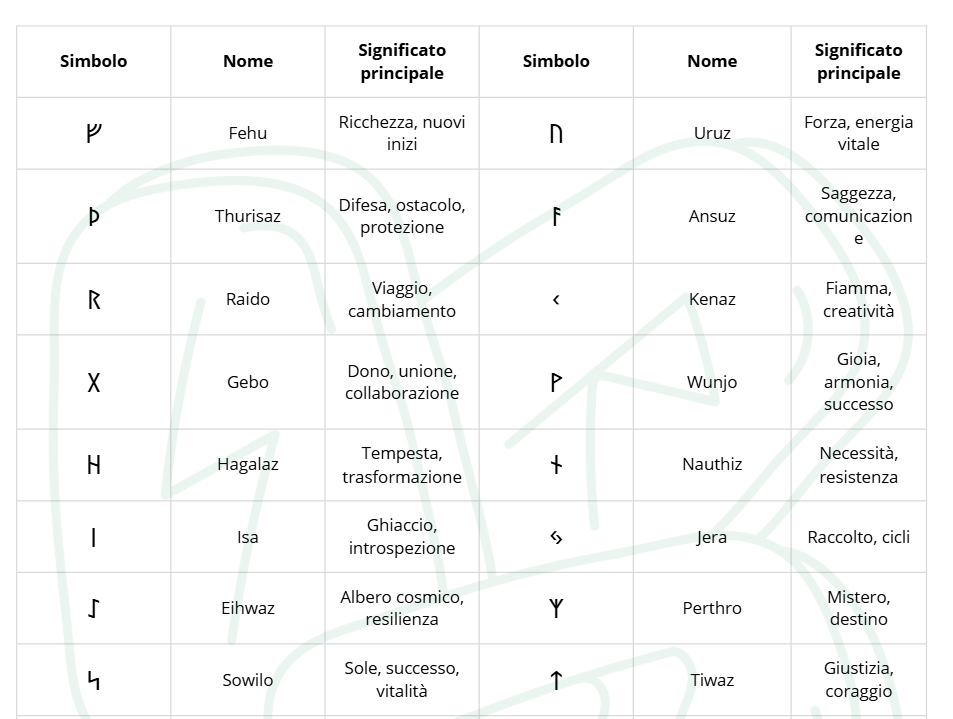Click the name Eihwaz
Screen dimensions: 953x719
248,608
